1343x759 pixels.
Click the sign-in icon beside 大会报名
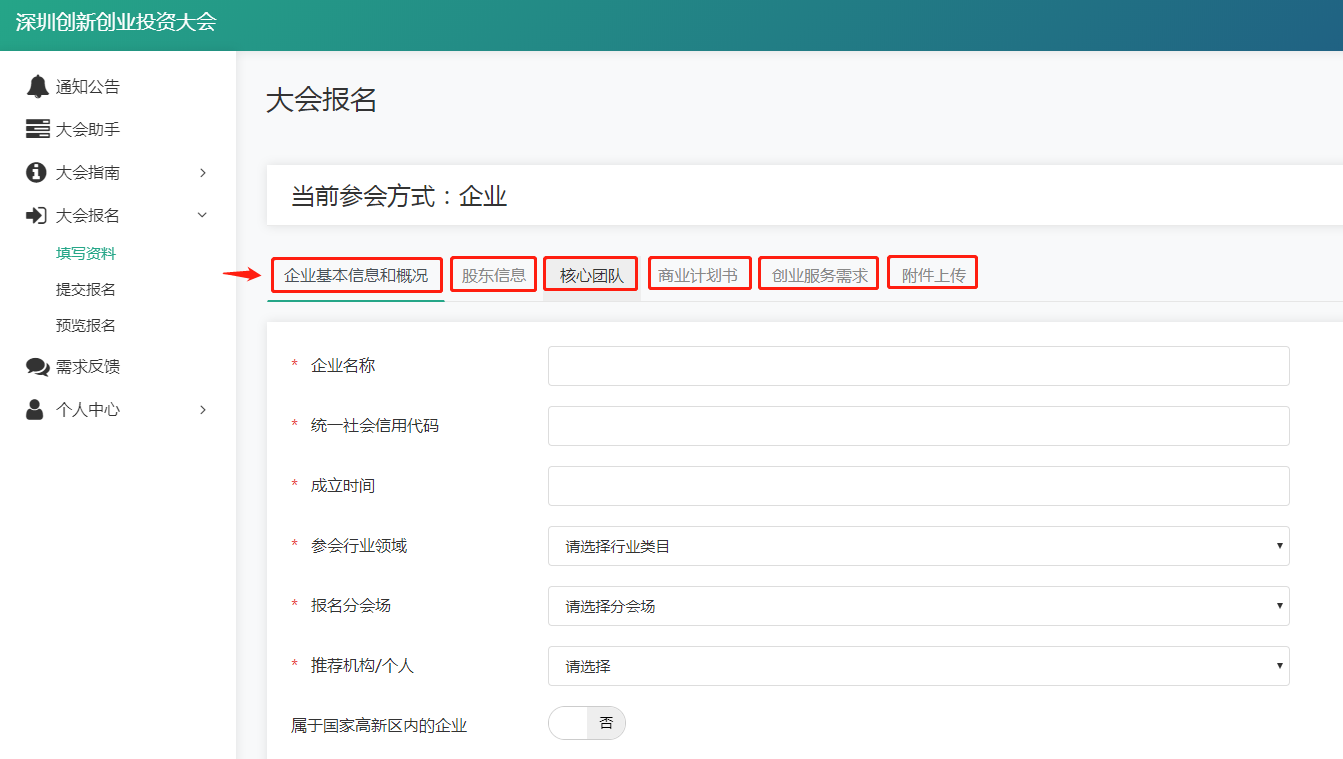tap(37, 216)
